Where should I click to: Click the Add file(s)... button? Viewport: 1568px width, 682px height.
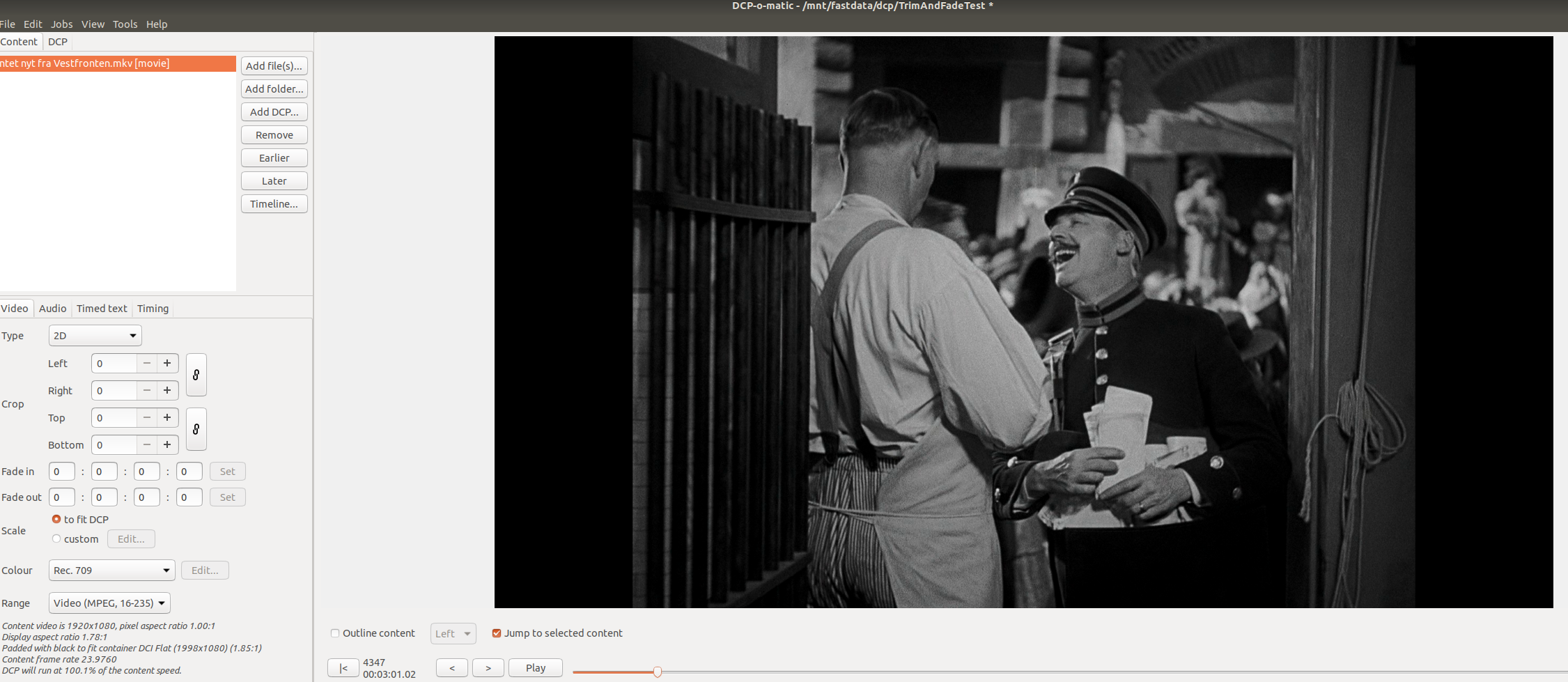click(274, 66)
